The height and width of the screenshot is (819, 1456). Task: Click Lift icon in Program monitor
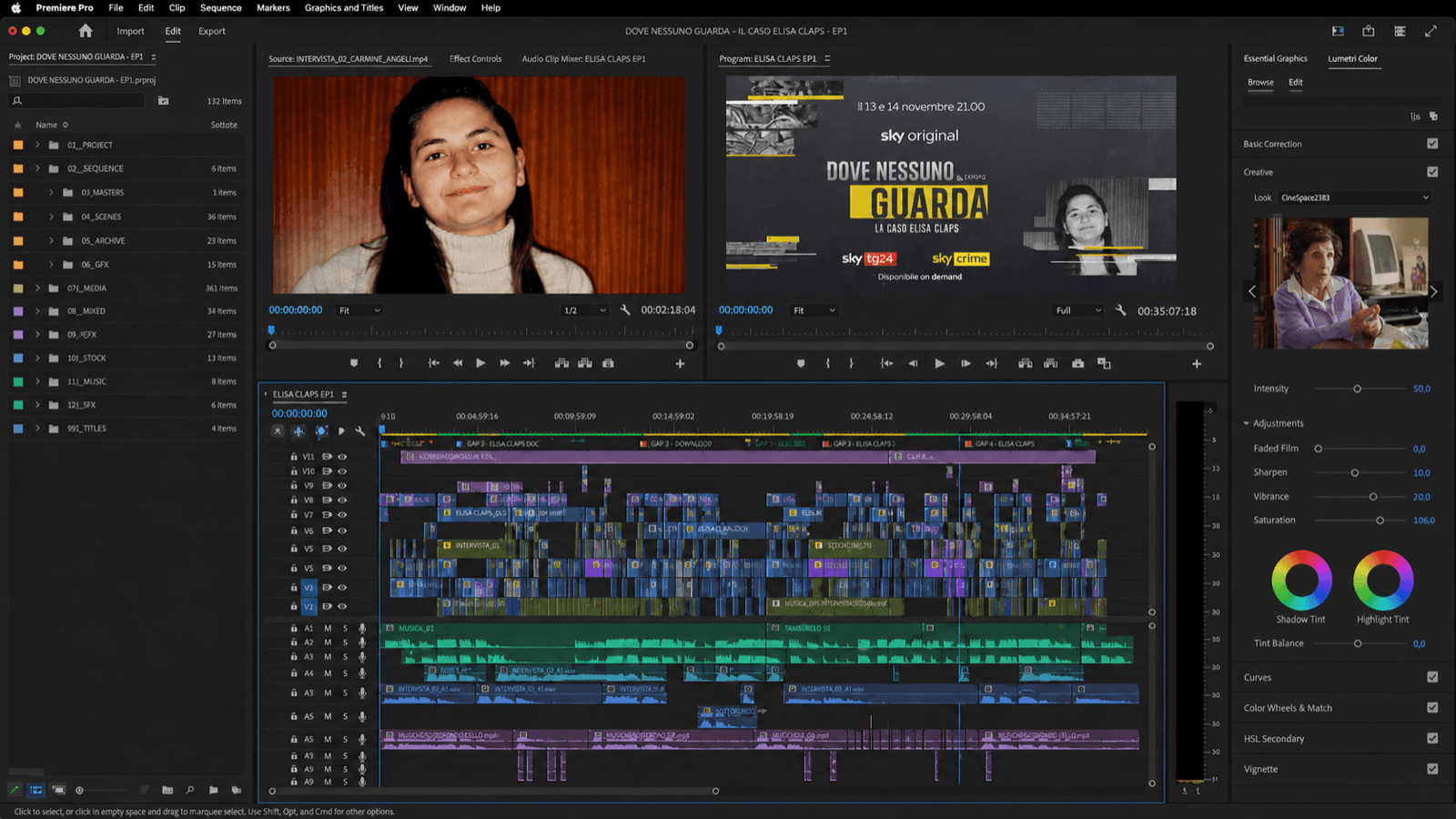point(1026,363)
